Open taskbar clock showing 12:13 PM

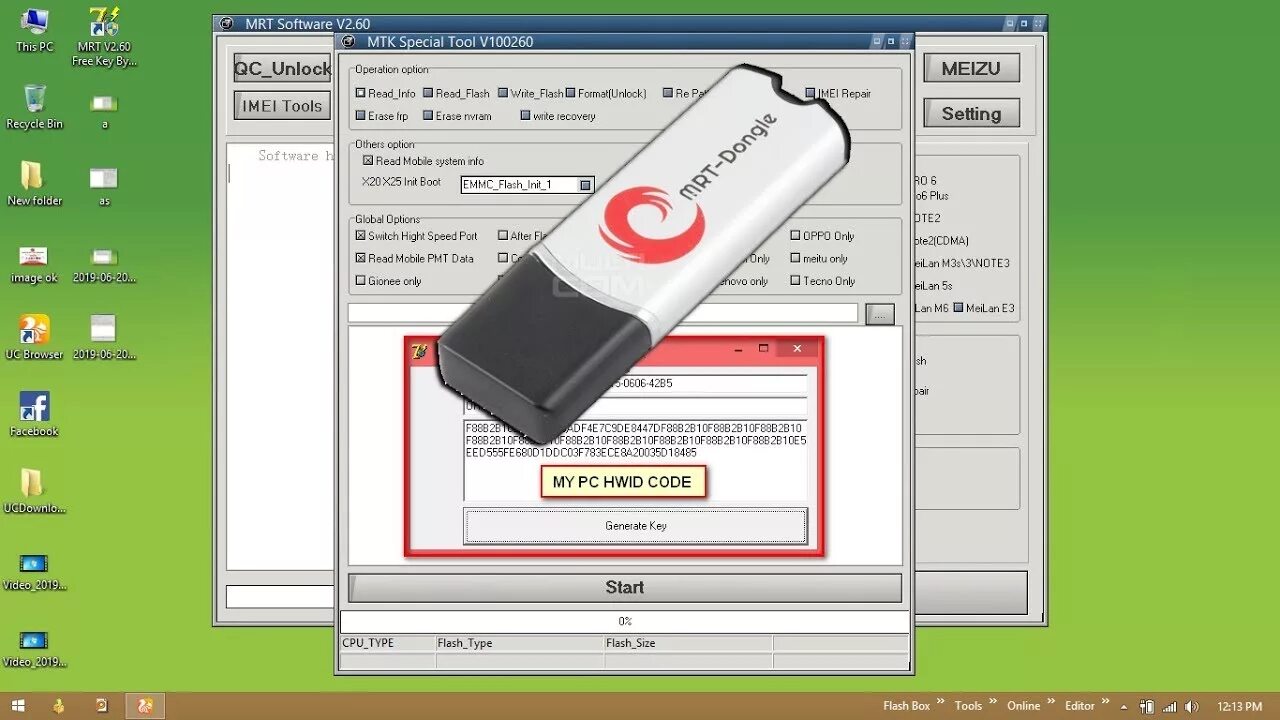coord(1240,706)
